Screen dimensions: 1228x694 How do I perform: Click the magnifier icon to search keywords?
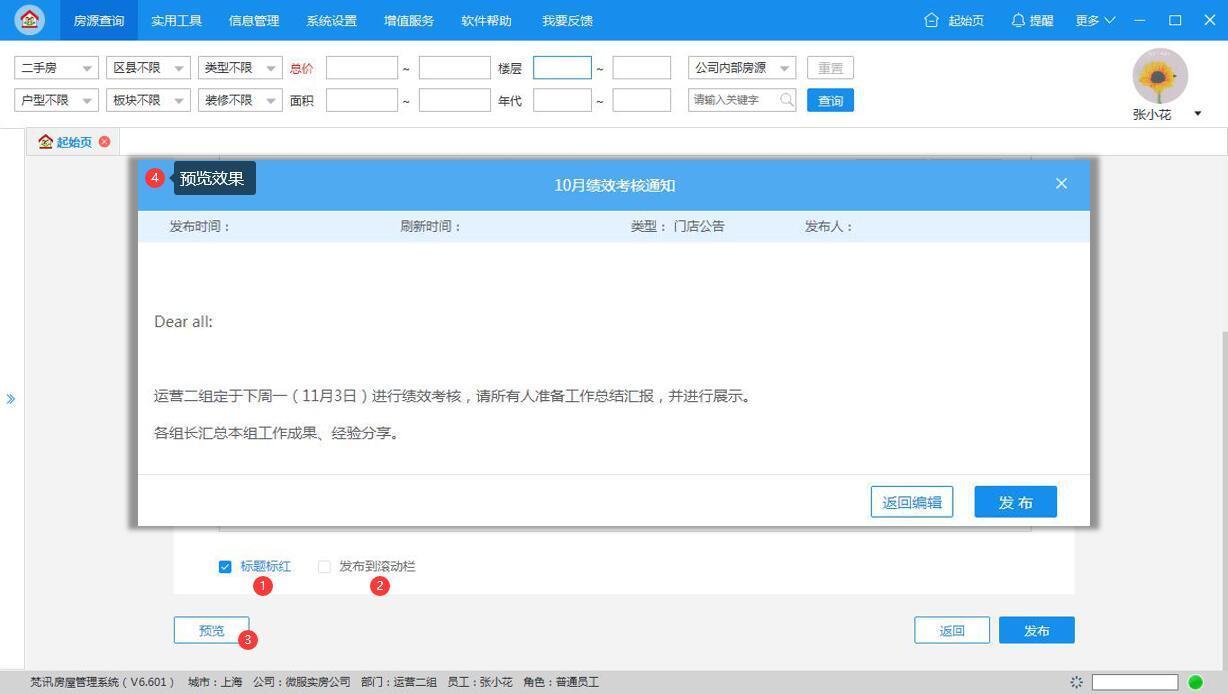(x=786, y=100)
